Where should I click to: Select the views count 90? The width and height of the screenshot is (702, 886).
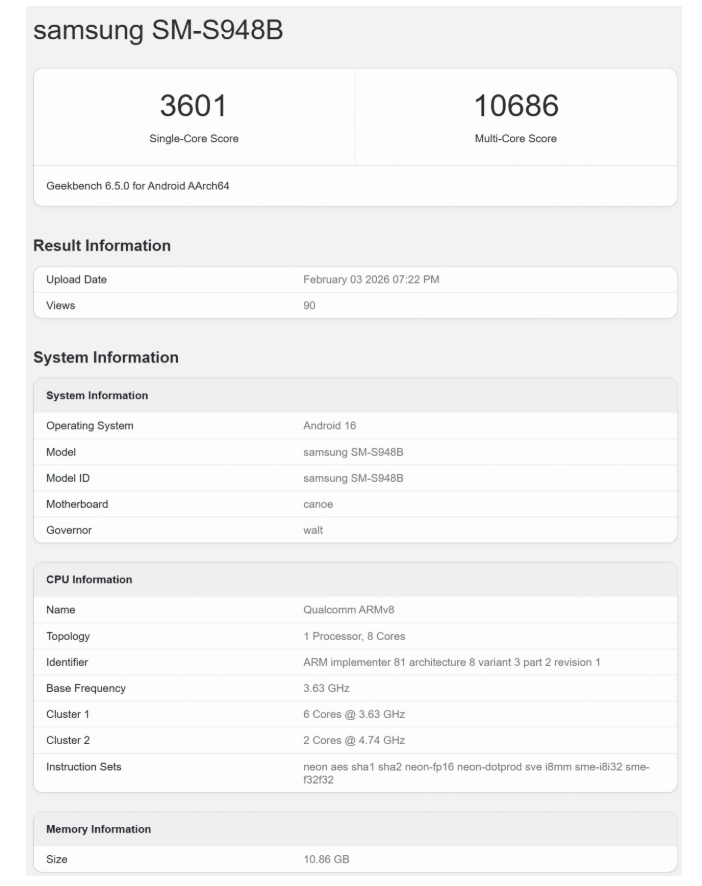[309, 305]
